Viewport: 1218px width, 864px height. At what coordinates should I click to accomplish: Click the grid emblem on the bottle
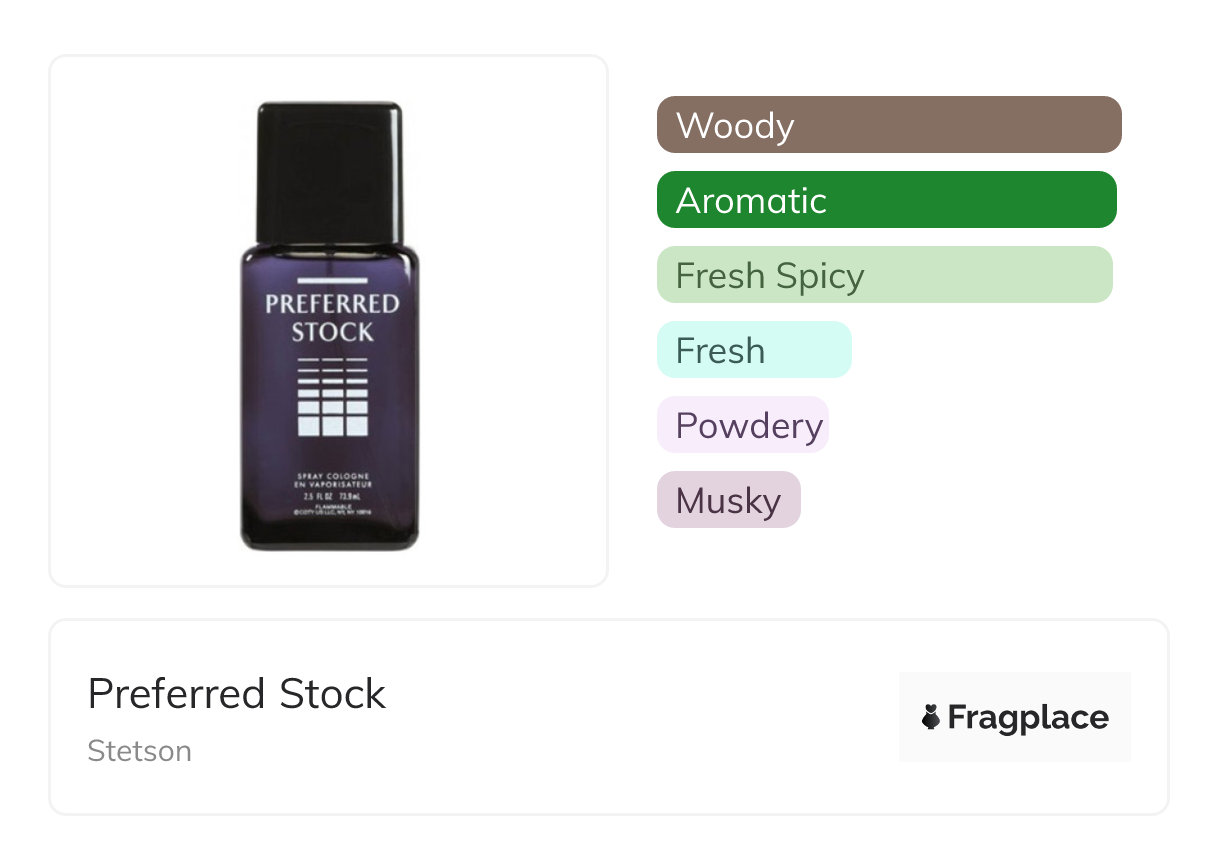click(x=333, y=395)
